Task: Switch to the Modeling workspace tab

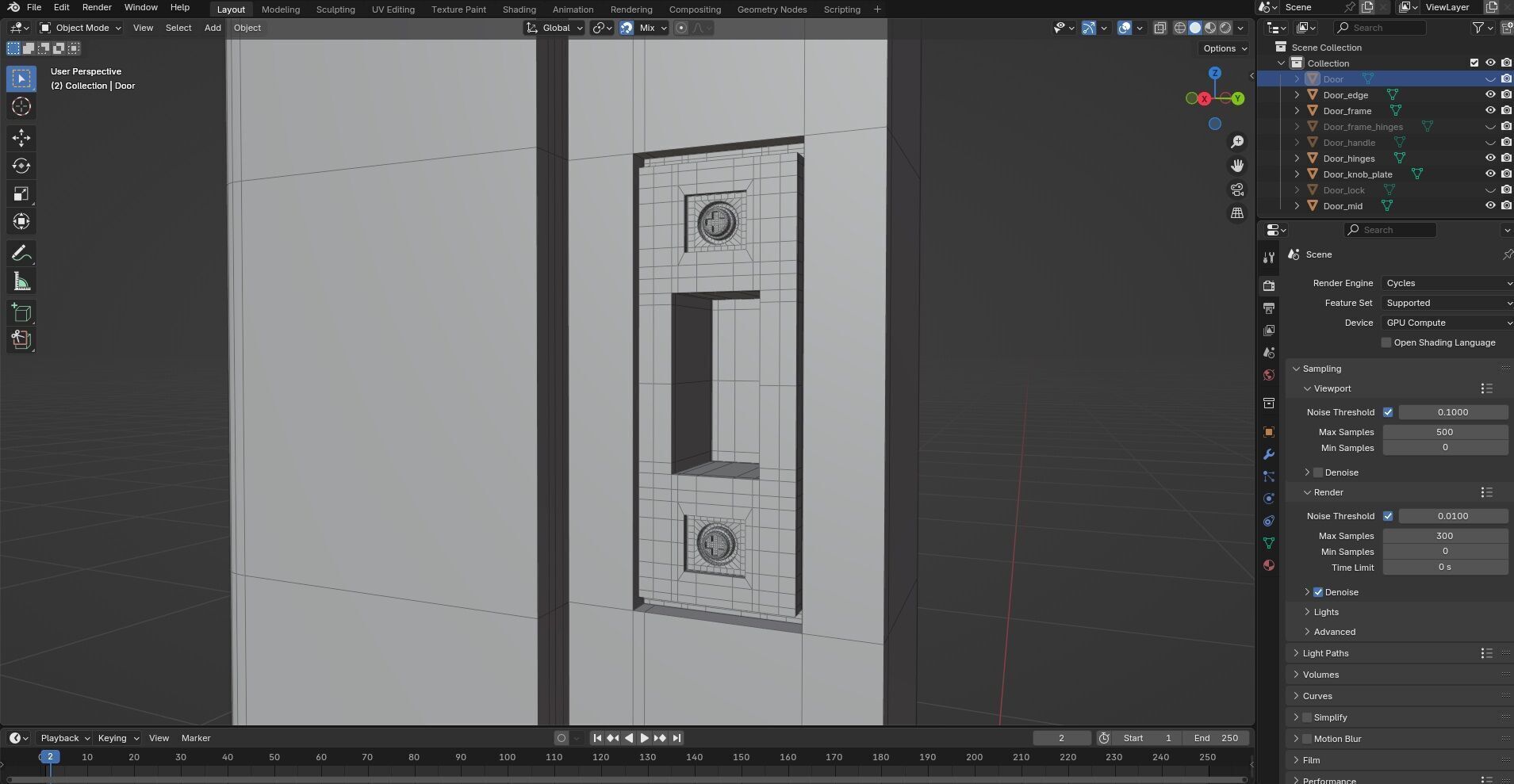Action: point(281,10)
